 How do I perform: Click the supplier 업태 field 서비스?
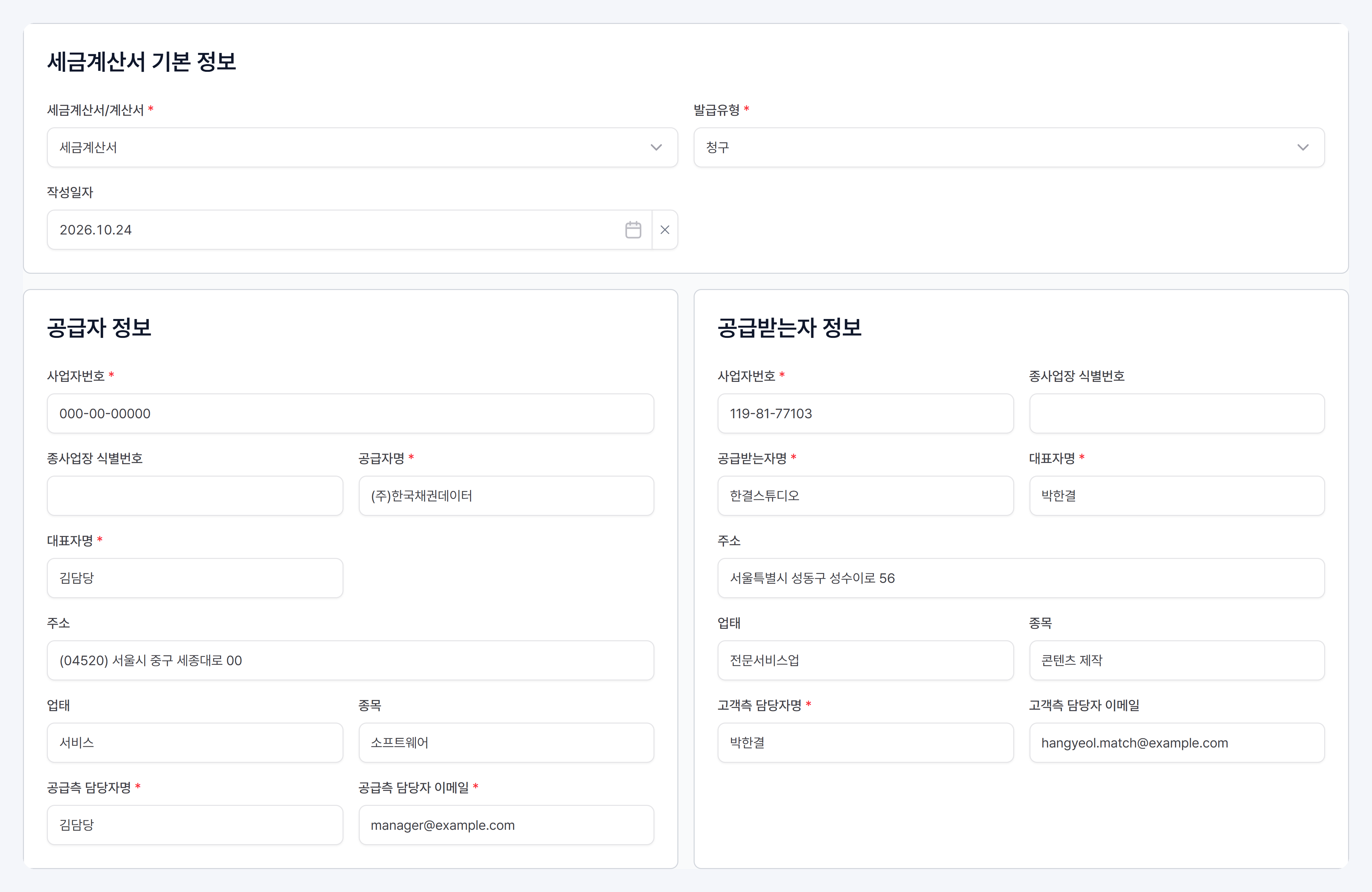tap(195, 743)
